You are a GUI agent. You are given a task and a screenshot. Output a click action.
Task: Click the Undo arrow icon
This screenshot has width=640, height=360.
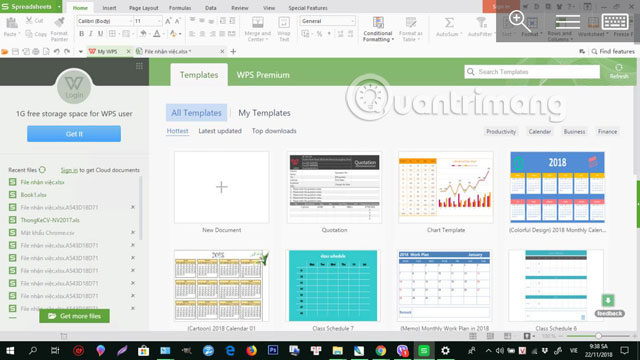[x=56, y=52]
